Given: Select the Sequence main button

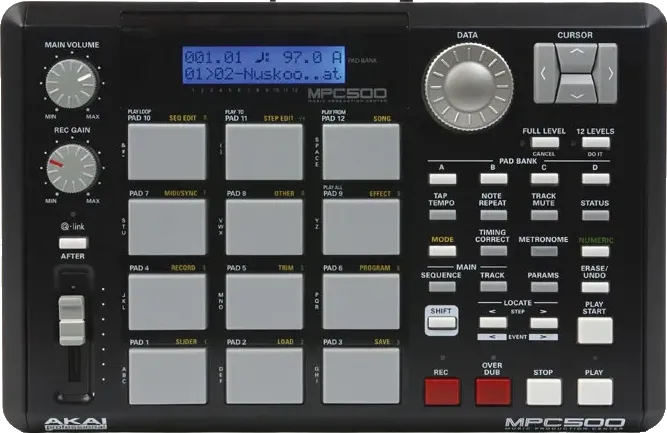Looking at the screenshot, I should [442, 287].
